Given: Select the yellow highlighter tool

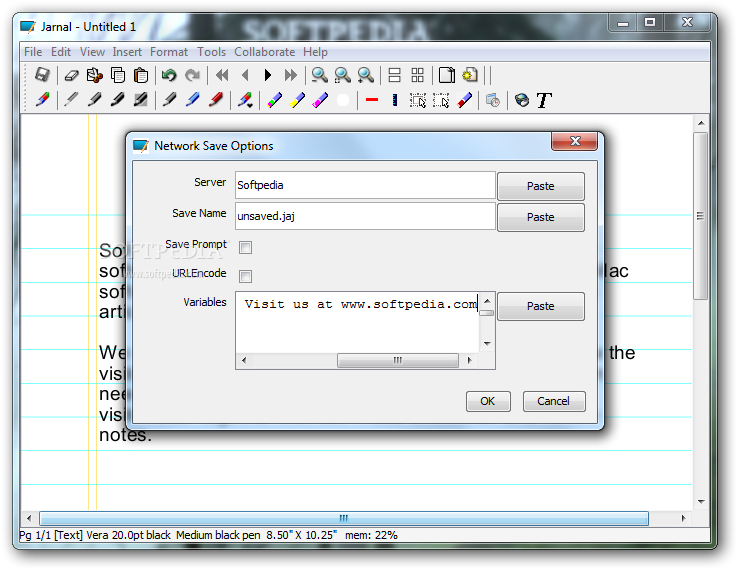Looking at the screenshot, I should pyautogui.click(x=297, y=100).
